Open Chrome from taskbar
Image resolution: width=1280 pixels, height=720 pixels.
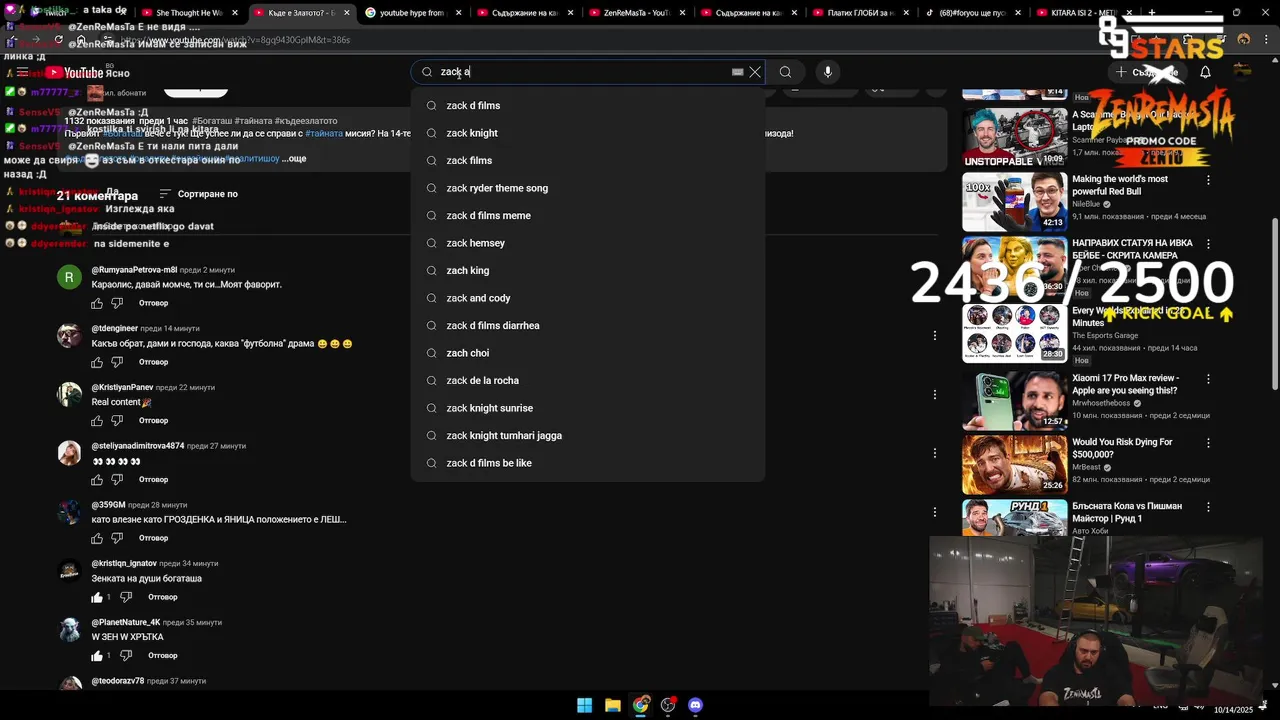click(x=640, y=705)
